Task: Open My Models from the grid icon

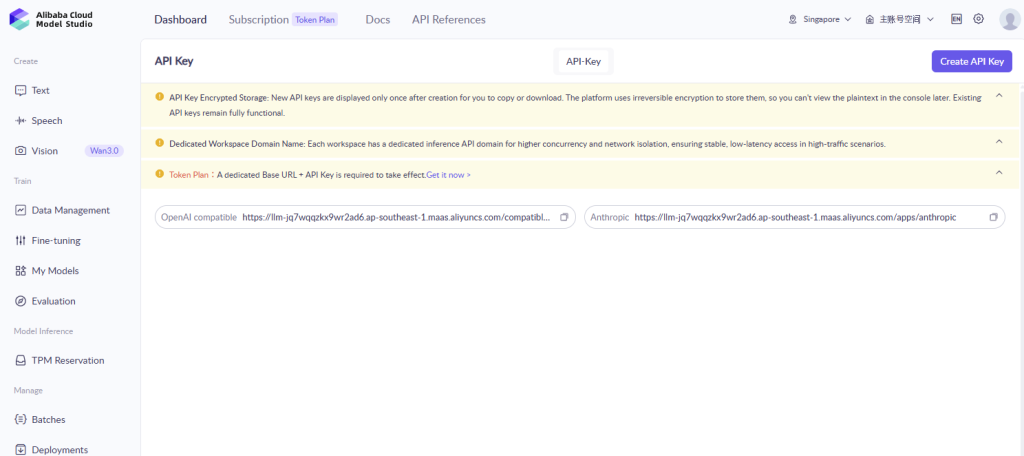Action: pyautogui.click(x=20, y=270)
